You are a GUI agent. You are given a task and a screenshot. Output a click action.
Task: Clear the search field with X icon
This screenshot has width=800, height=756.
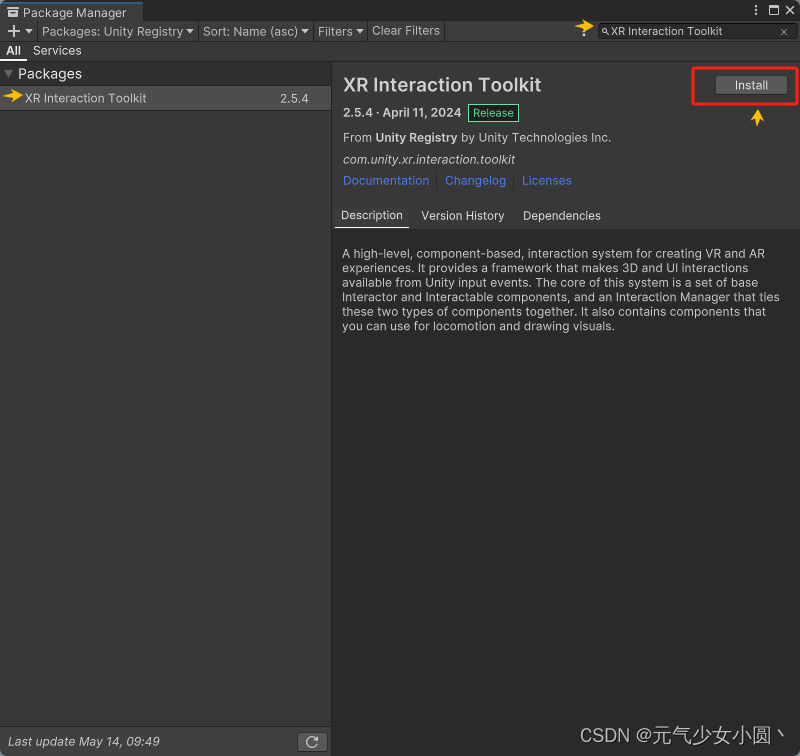784,32
